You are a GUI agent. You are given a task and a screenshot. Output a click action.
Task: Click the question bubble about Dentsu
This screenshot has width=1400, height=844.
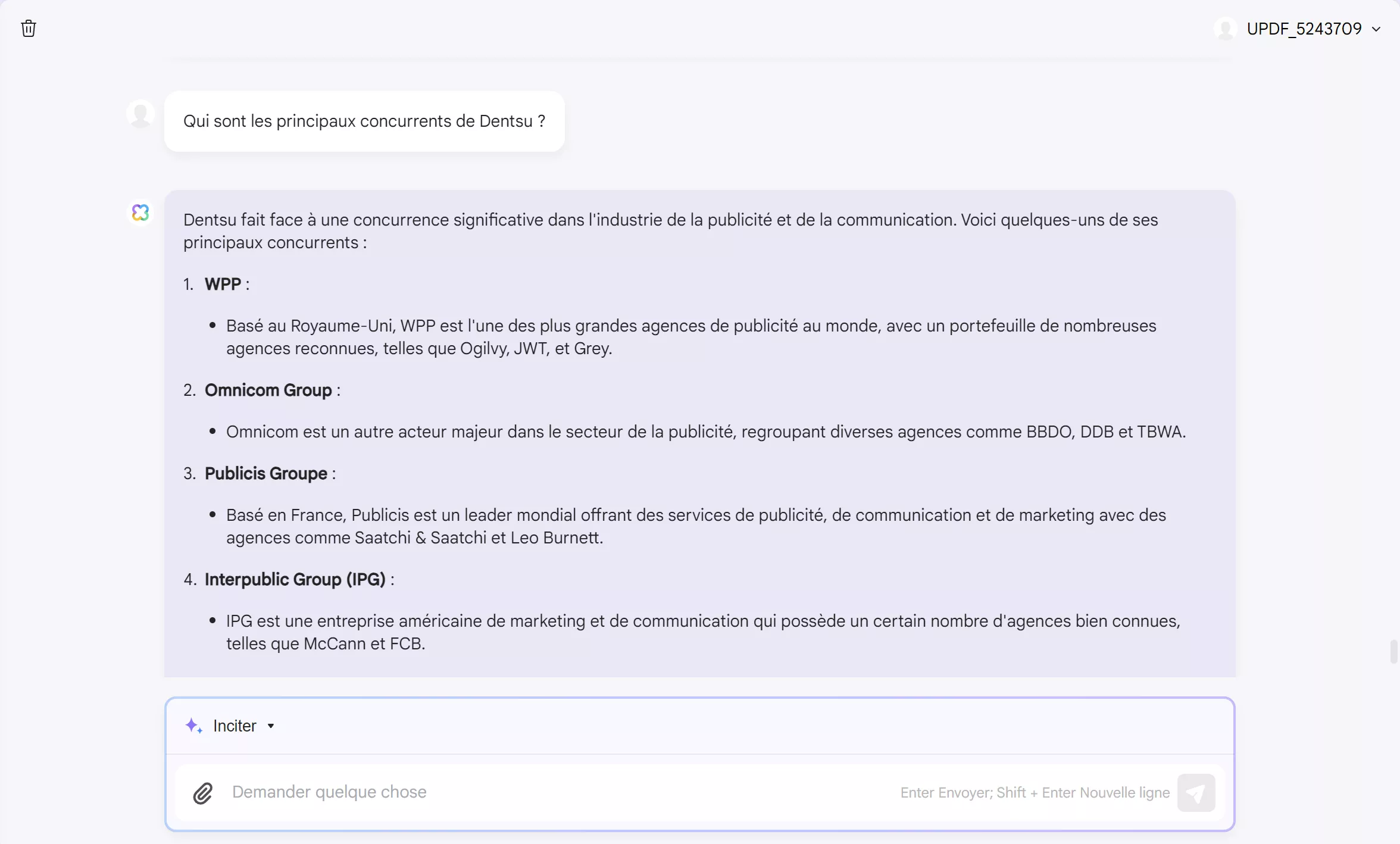(x=364, y=121)
